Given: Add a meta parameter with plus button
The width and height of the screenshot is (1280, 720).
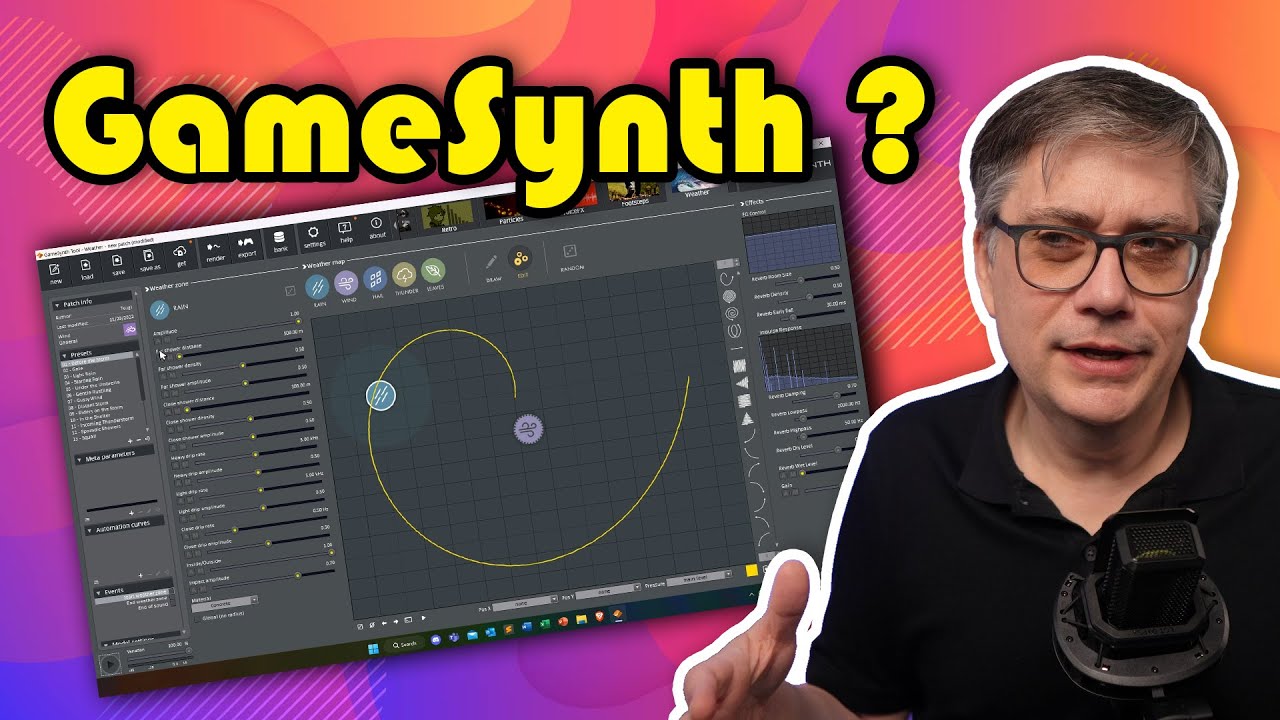Looking at the screenshot, I should [x=131, y=513].
